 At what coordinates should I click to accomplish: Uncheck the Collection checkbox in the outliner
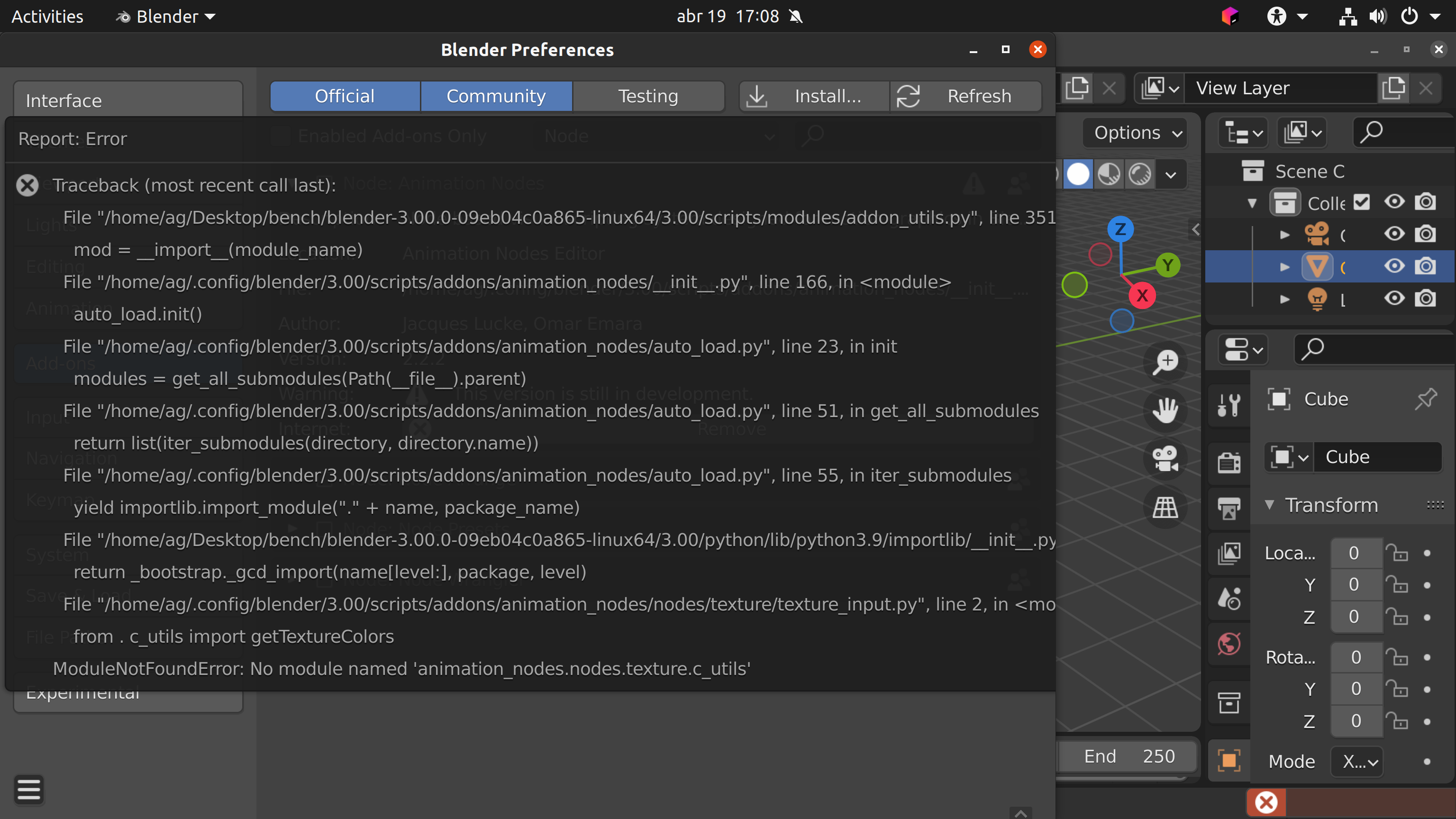pyautogui.click(x=1363, y=202)
